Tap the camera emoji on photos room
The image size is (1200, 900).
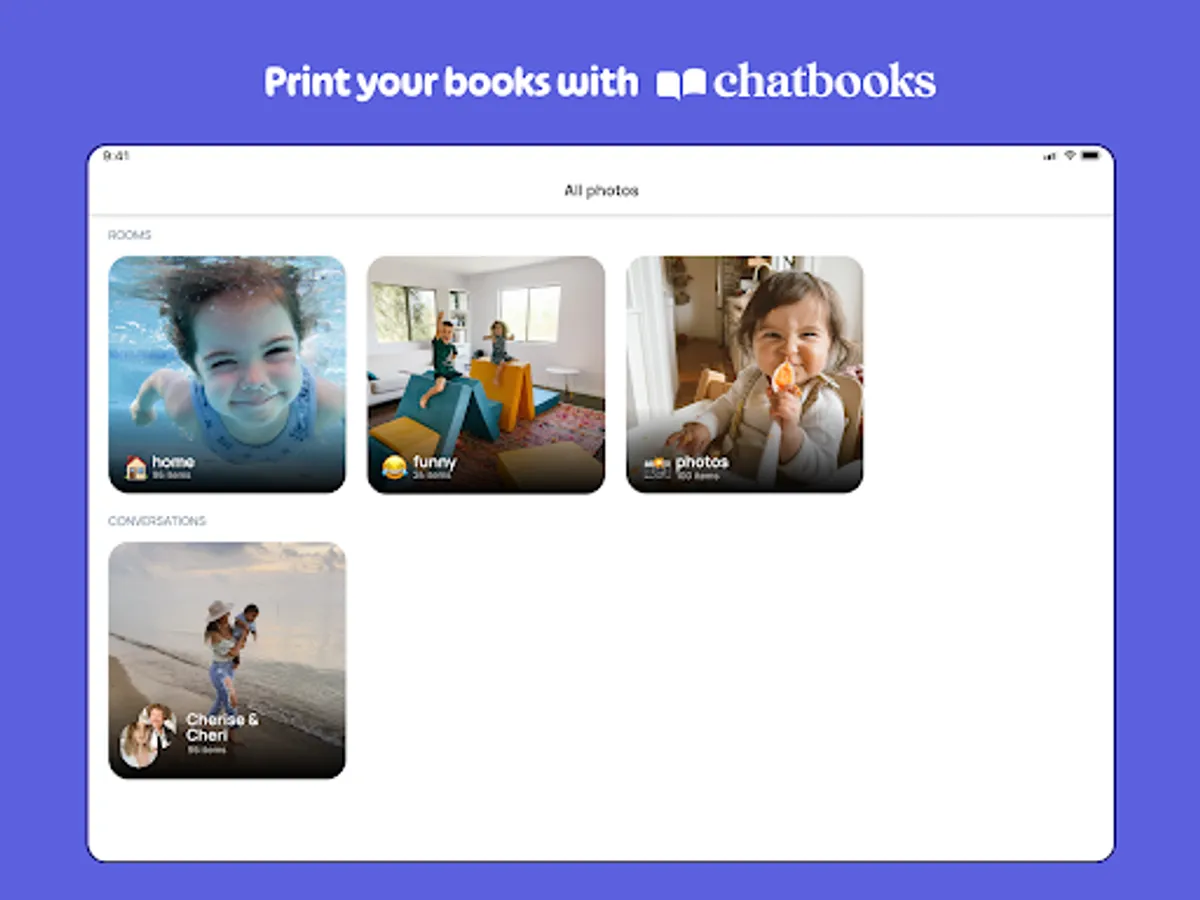pos(656,467)
